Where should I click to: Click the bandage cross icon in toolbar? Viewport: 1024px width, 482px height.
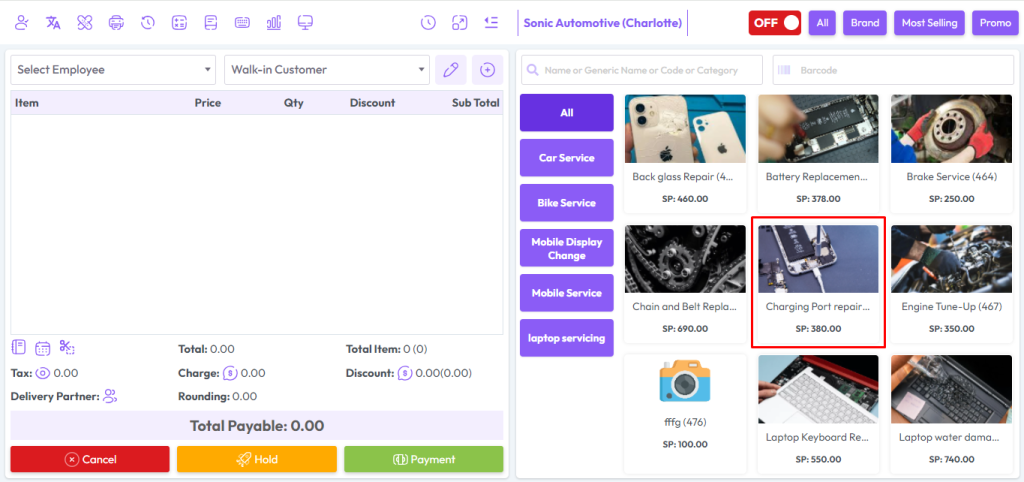84,23
